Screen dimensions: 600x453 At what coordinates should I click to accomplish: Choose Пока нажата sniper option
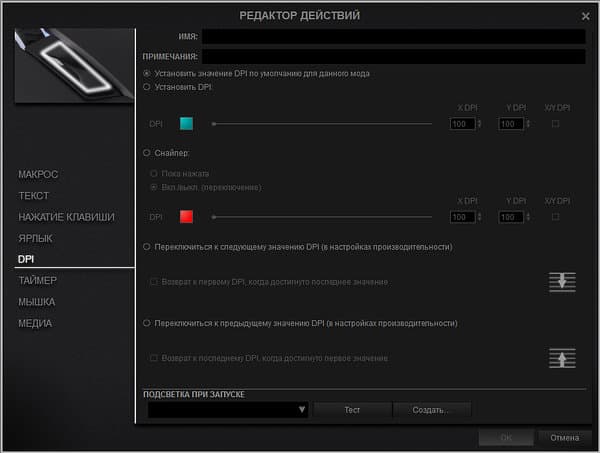point(153,174)
